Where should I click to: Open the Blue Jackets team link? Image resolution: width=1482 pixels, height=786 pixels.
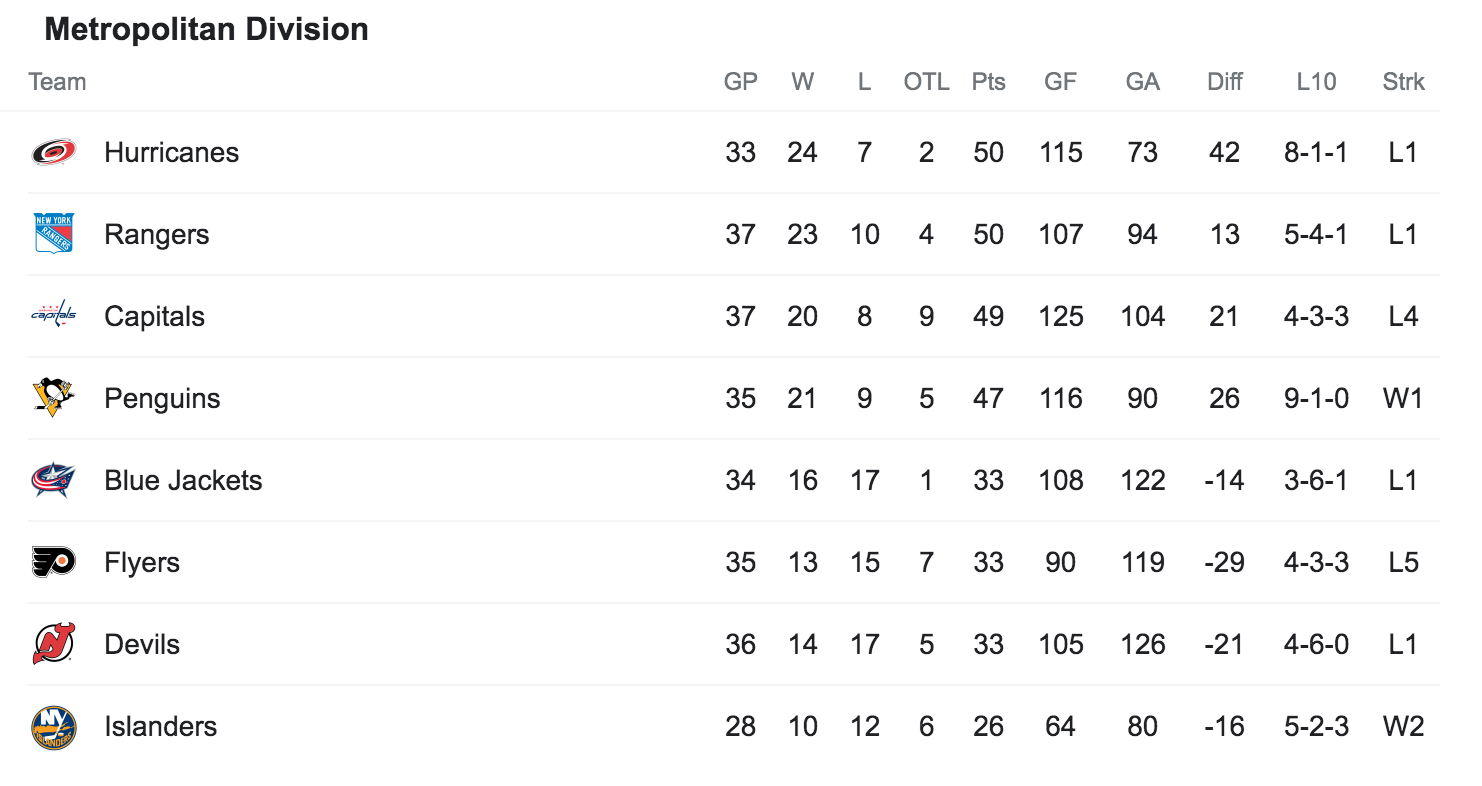point(183,480)
